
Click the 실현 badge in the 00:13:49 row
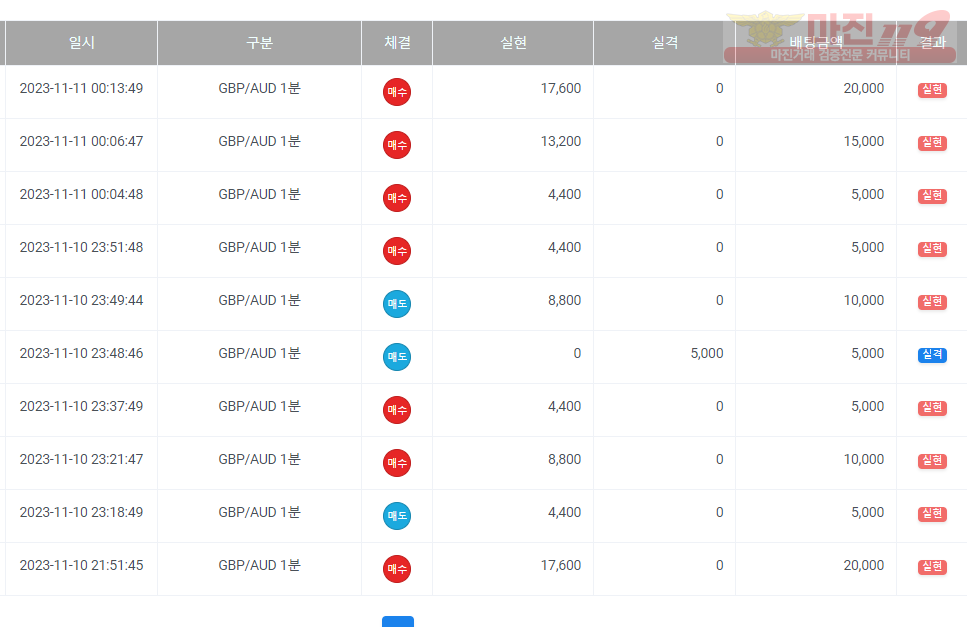point(932,89)
